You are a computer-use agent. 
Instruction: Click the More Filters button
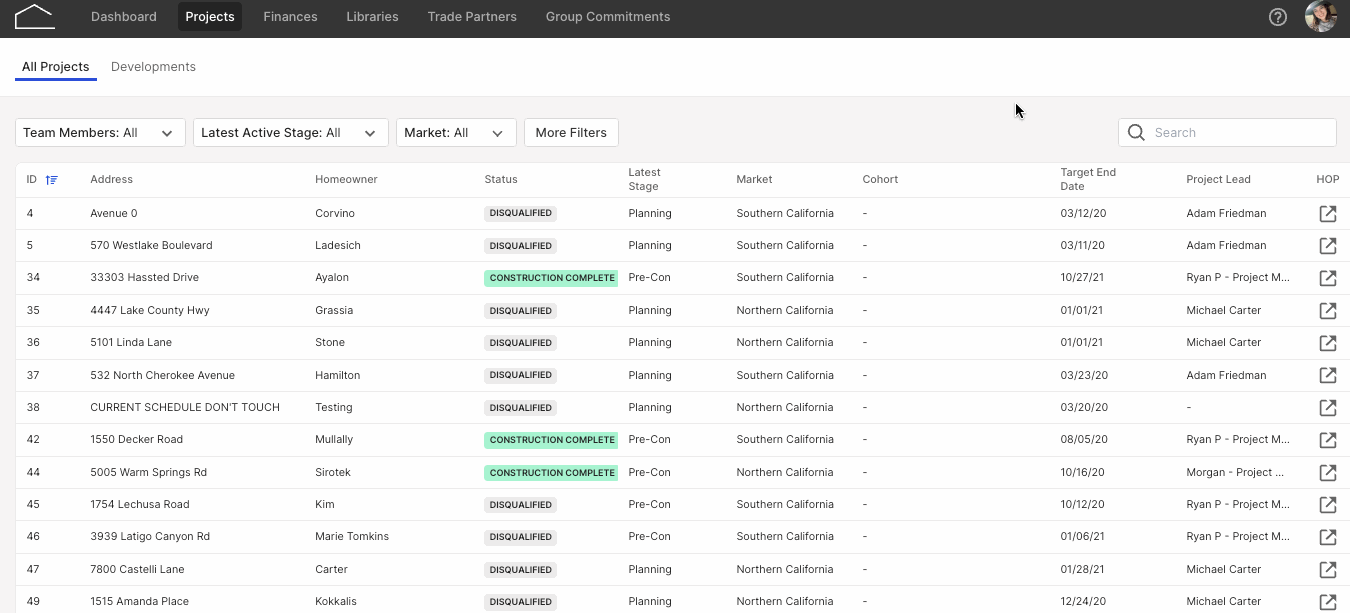[571, 132]
